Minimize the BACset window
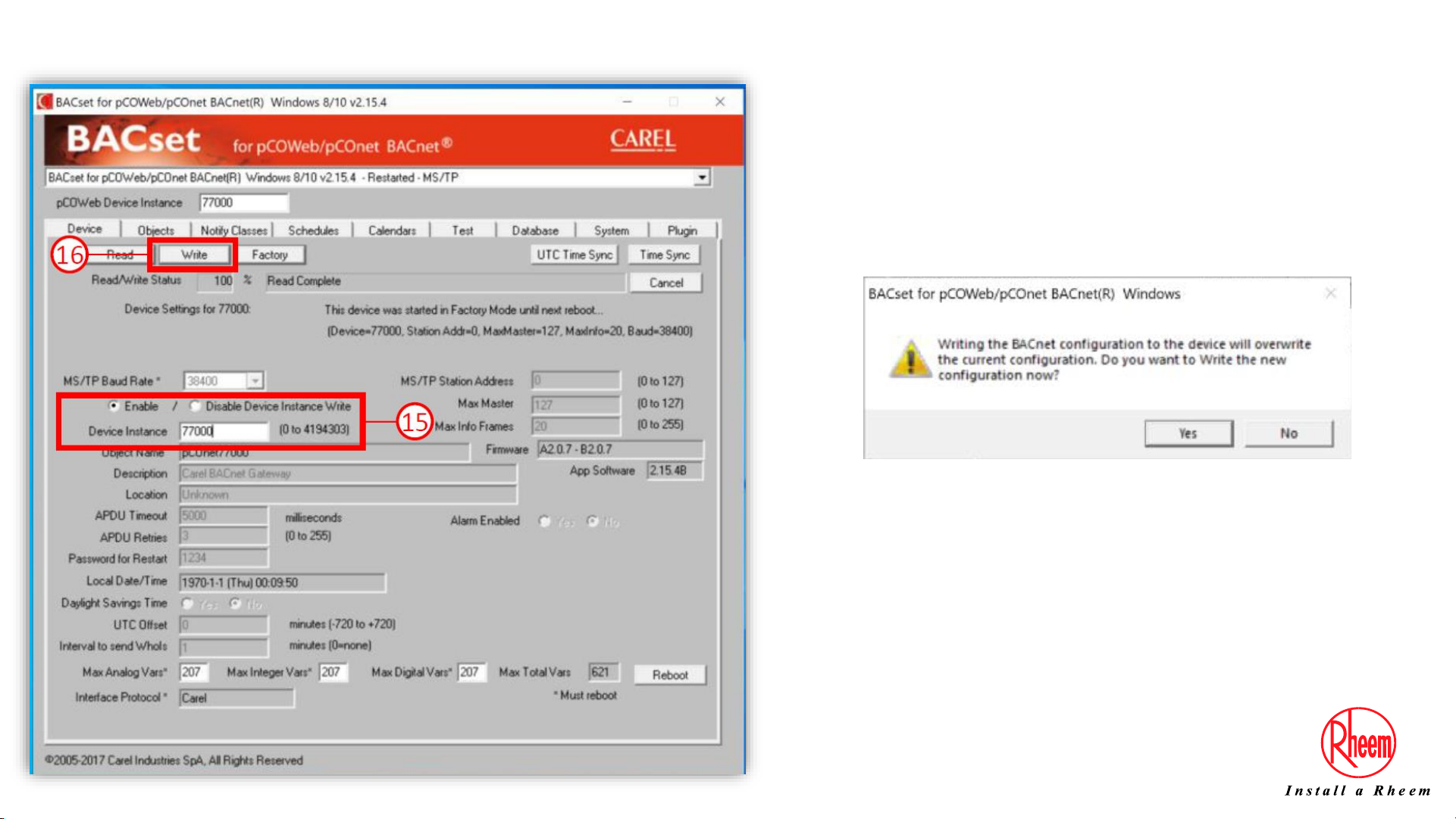The height and width of the screenshot is (819, 1456). pyautogui.click(x=627, y=102)
